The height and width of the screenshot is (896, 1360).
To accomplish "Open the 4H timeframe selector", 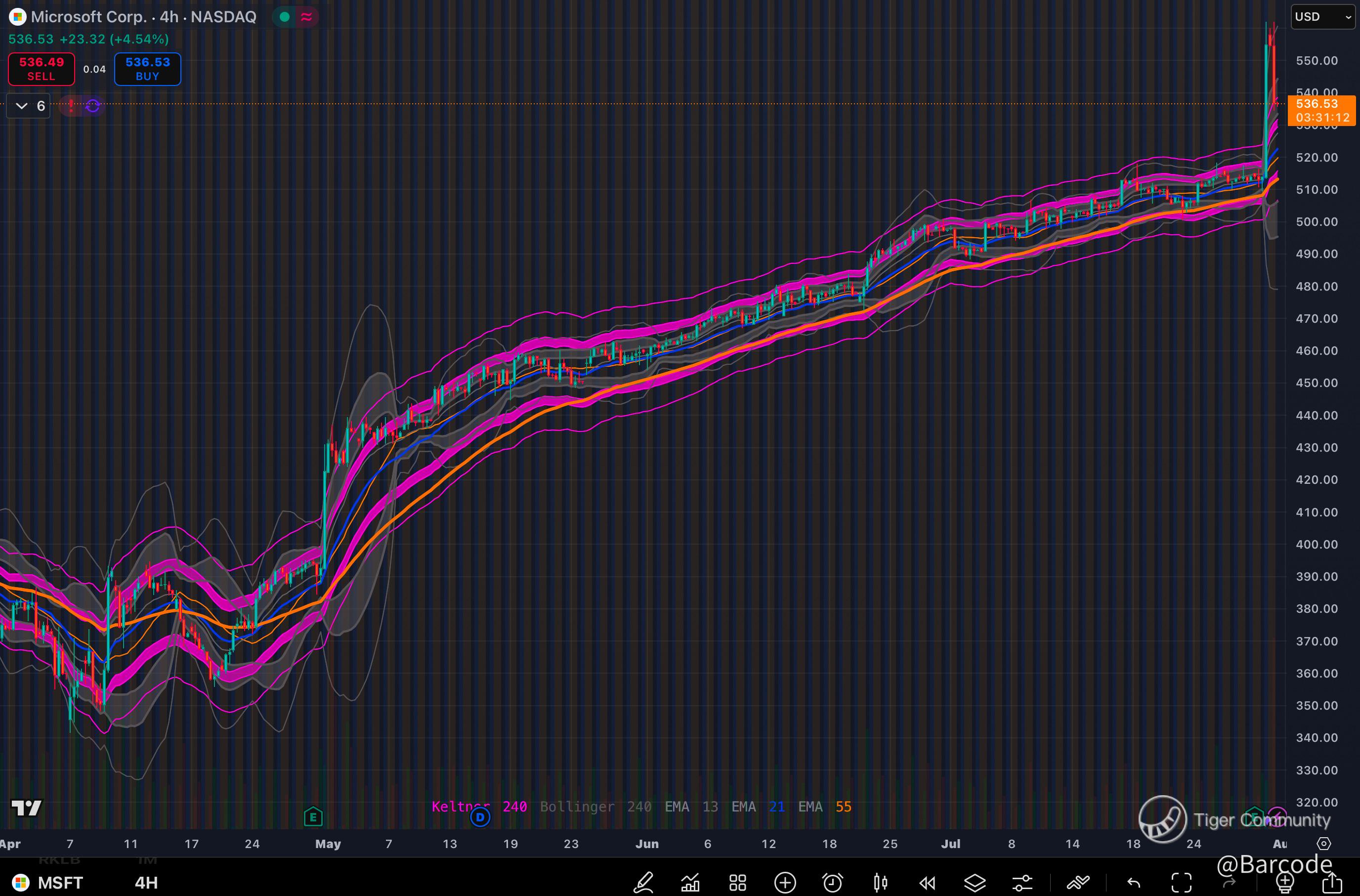I will (x=146, y=883).
